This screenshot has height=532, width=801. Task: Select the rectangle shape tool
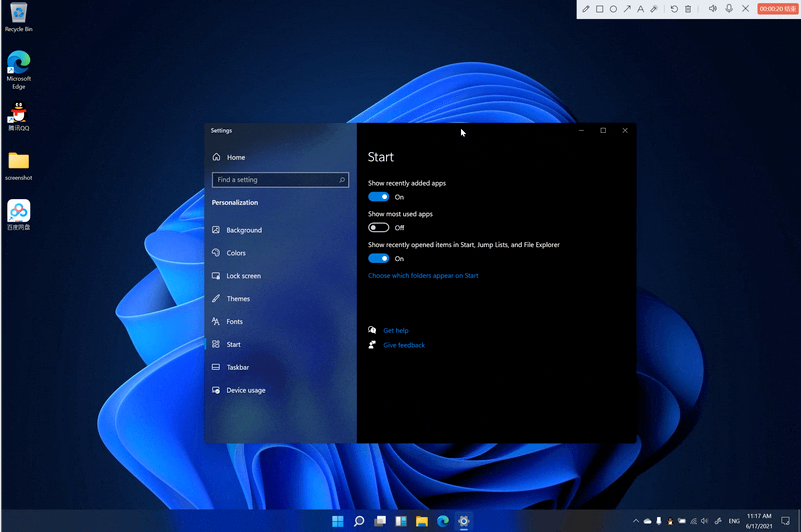600,9
